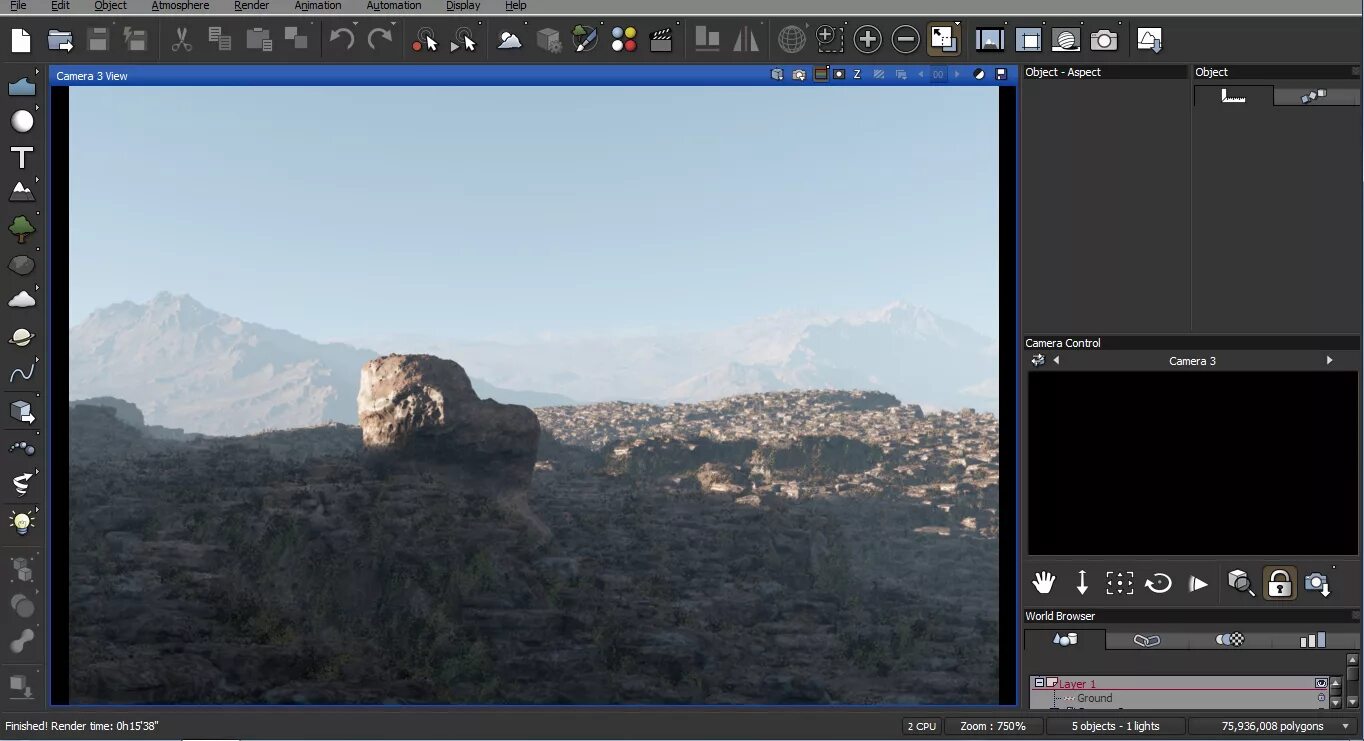Add a plant tree object
The width and height of the screenshot is (1364, 741).
(22, 229)
